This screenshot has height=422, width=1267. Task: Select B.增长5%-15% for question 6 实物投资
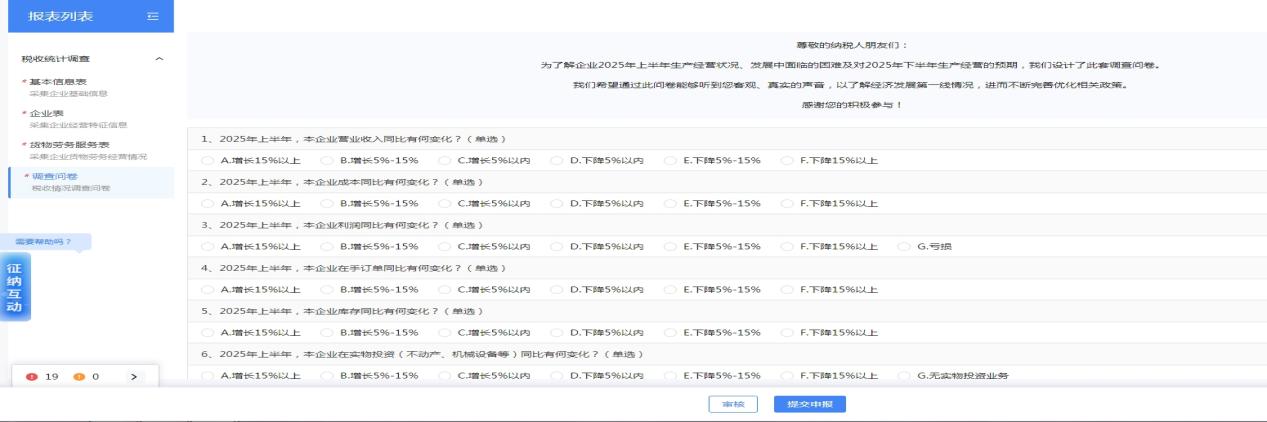point(325,375)
